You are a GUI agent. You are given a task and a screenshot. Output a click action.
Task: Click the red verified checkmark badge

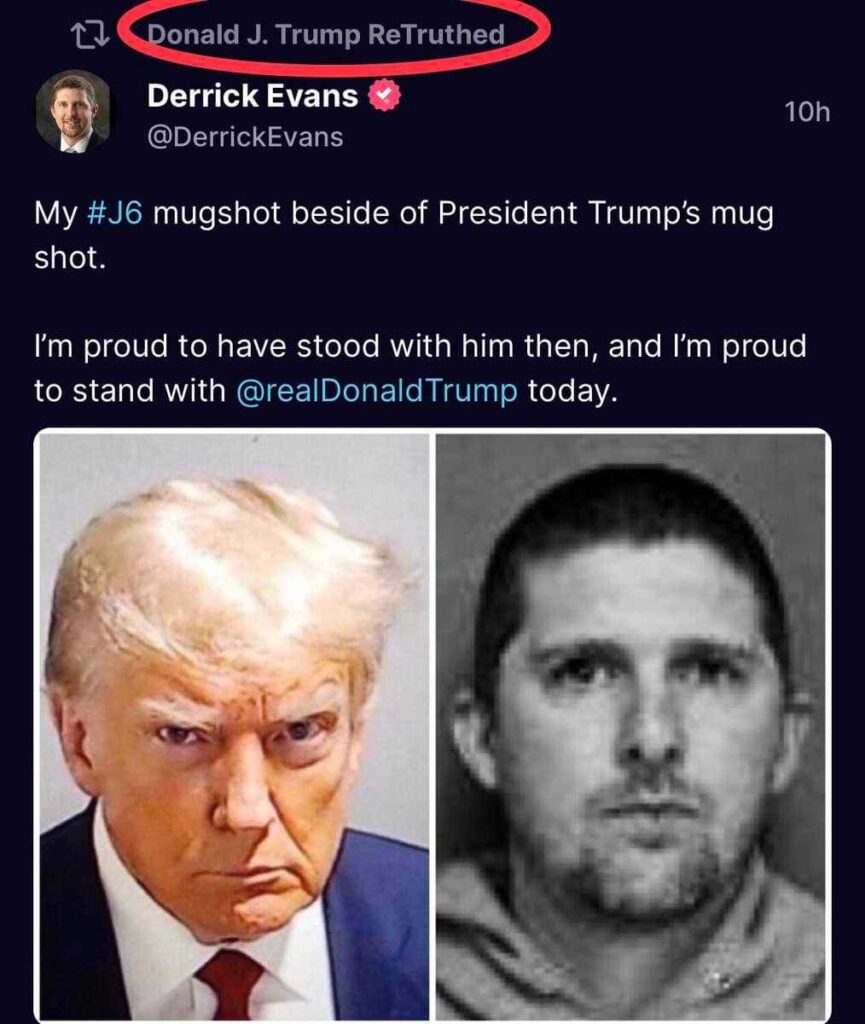click(385, 97)
